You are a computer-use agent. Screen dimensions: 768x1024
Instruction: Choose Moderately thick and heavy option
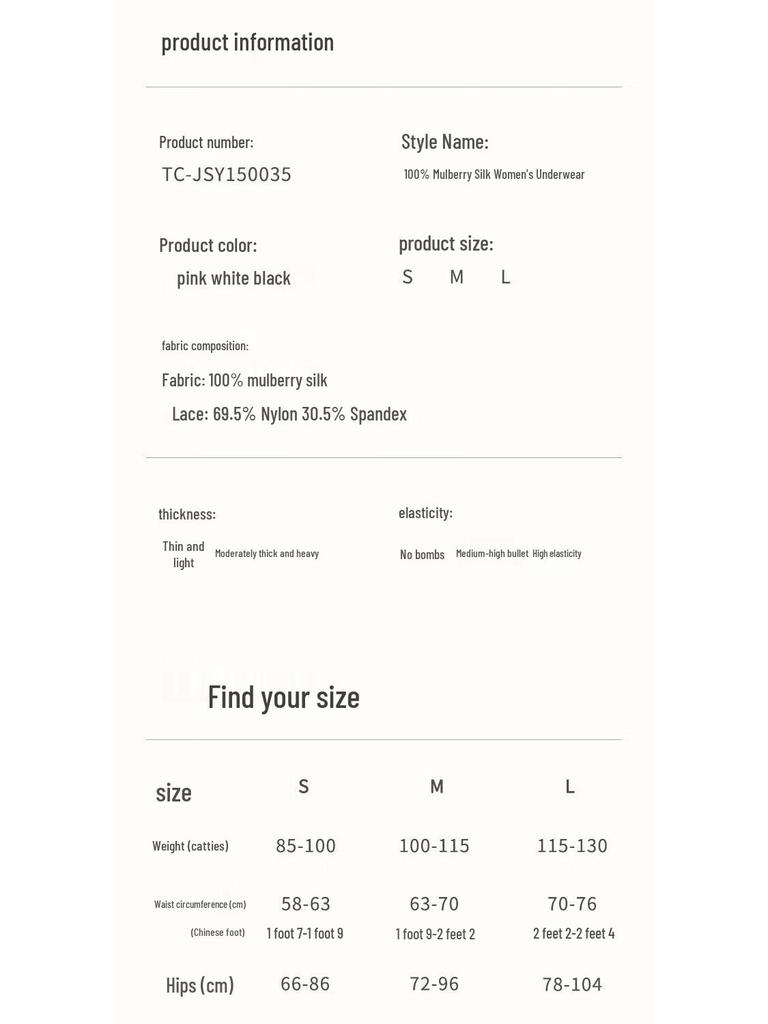[267, 553]
